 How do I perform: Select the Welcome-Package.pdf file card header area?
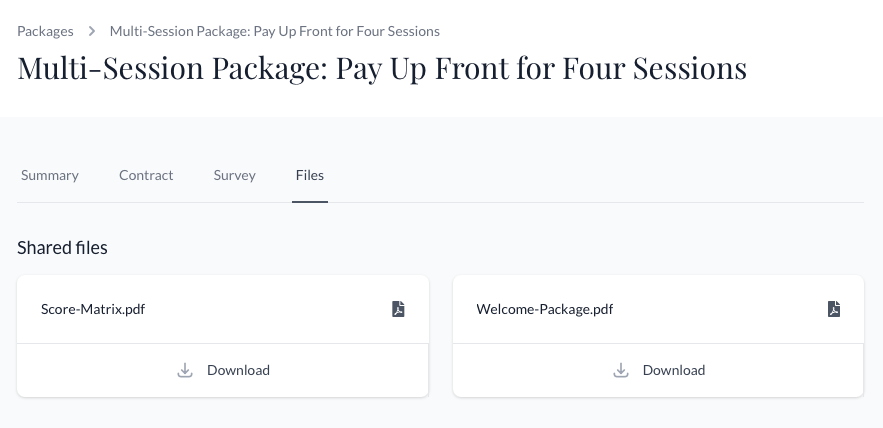pyautogui.click(x=658, y=309)
